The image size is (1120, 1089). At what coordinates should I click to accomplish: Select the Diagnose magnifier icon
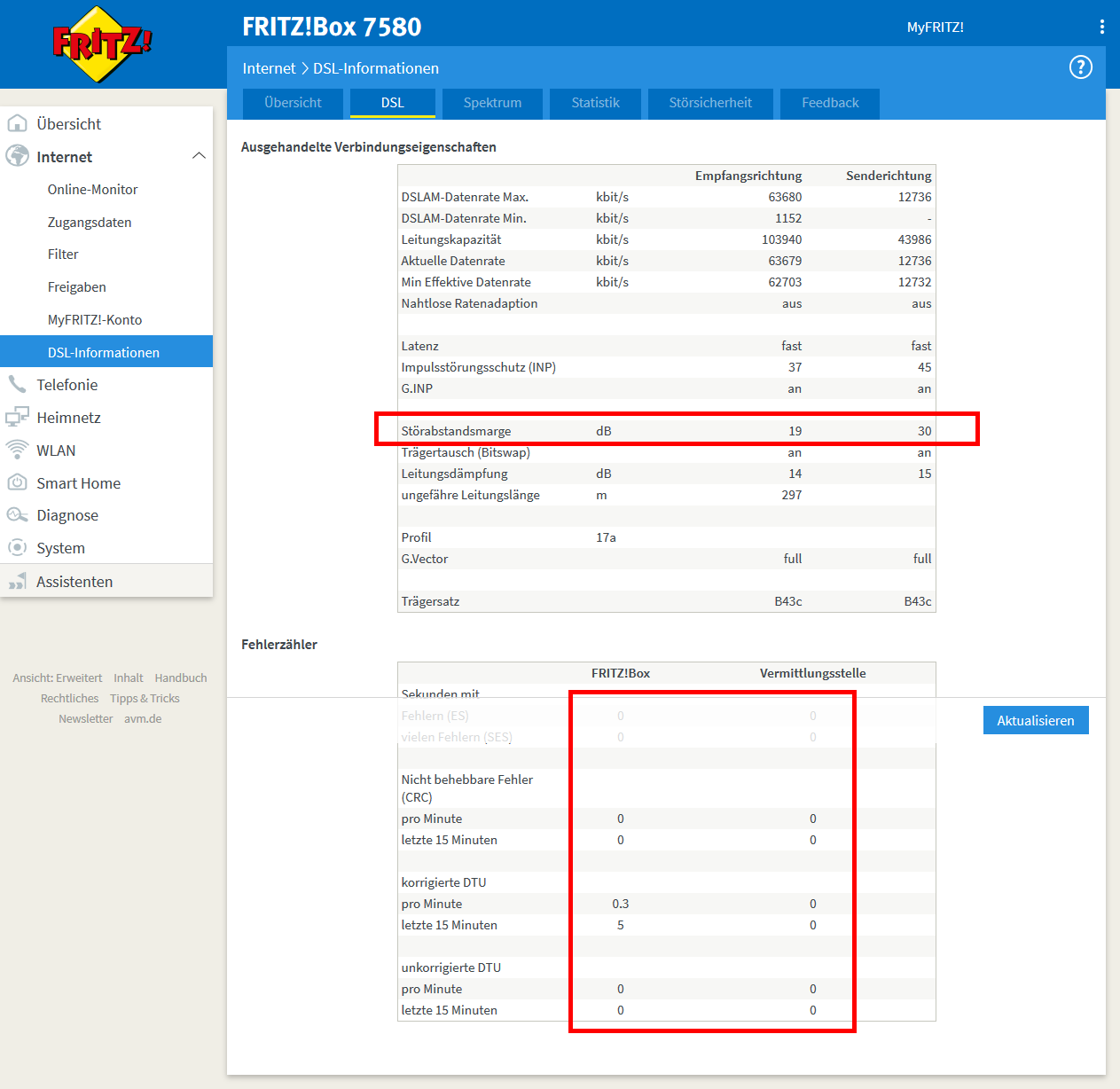pos(18,514)
